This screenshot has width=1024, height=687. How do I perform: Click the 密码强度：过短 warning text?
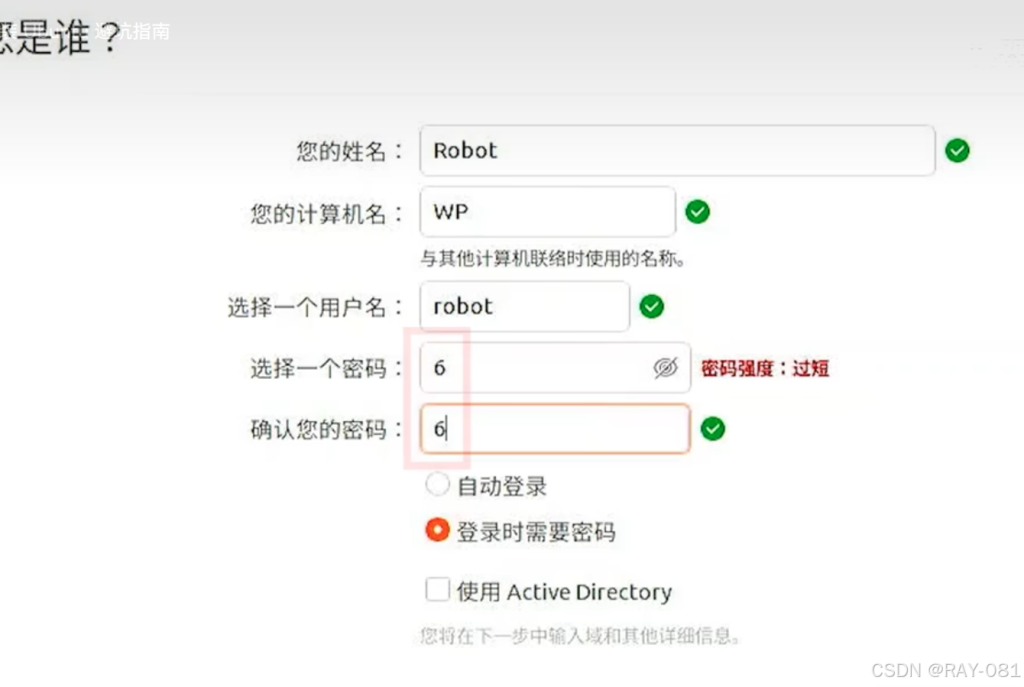(x=765, y=368)
